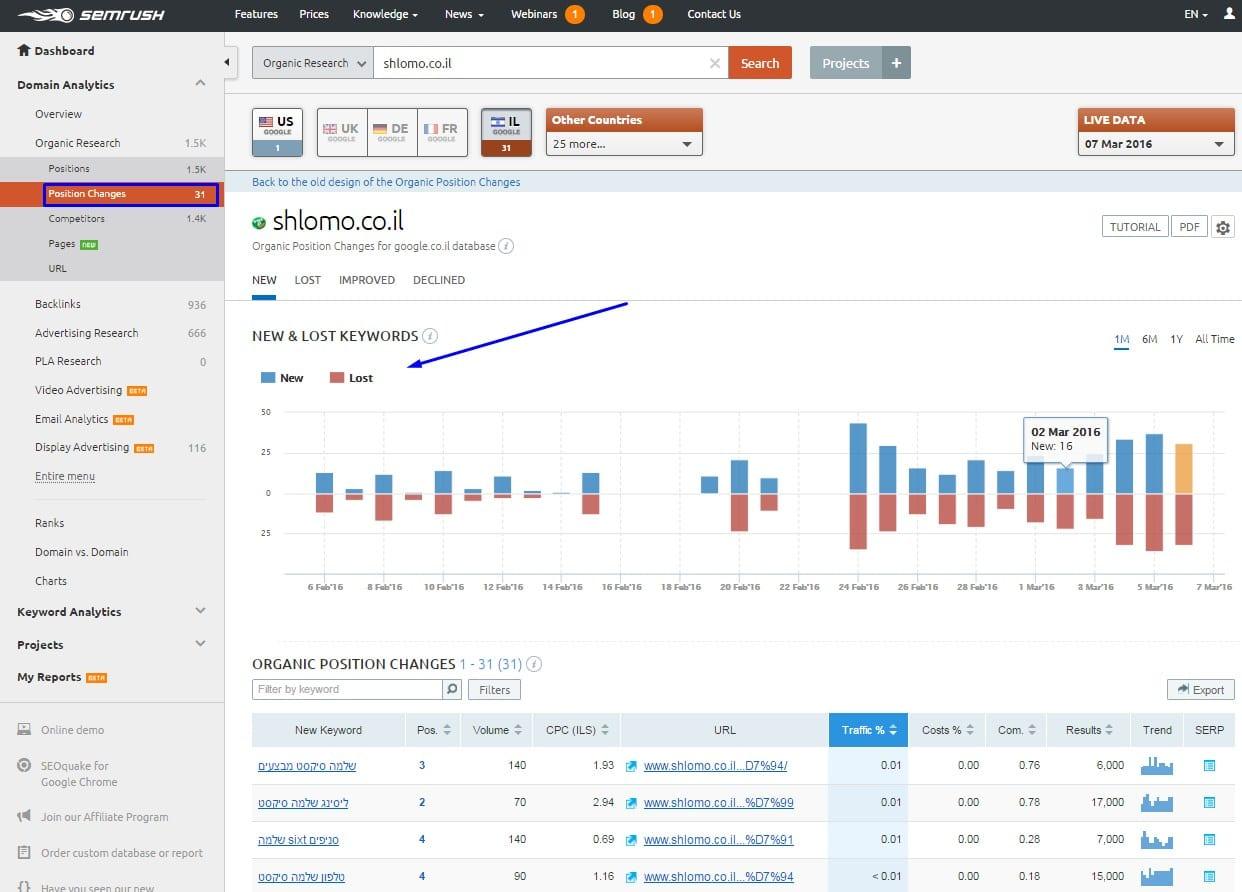Open the LOST tab
The image size is (1242, 892).
307,280
